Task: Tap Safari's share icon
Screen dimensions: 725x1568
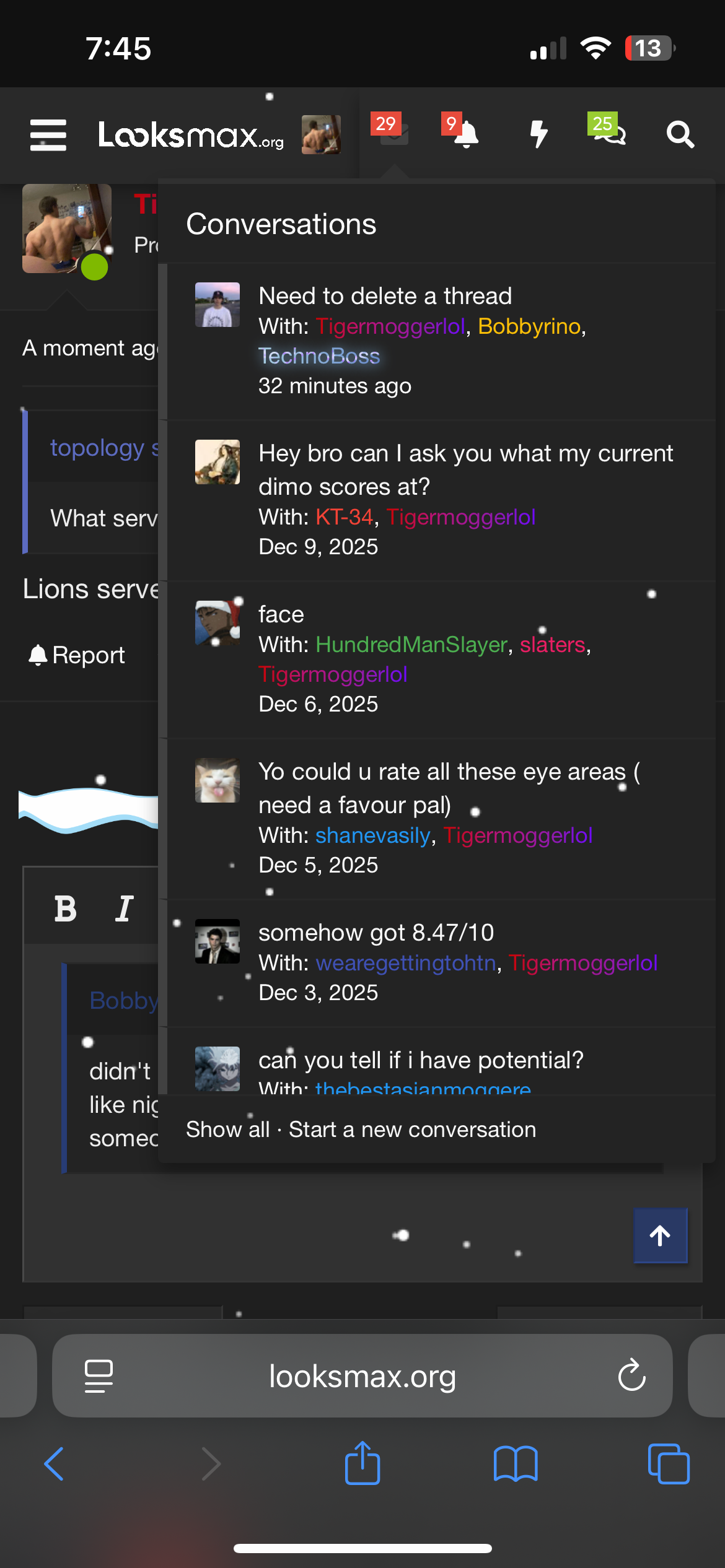Action: tap(362, 1464)
